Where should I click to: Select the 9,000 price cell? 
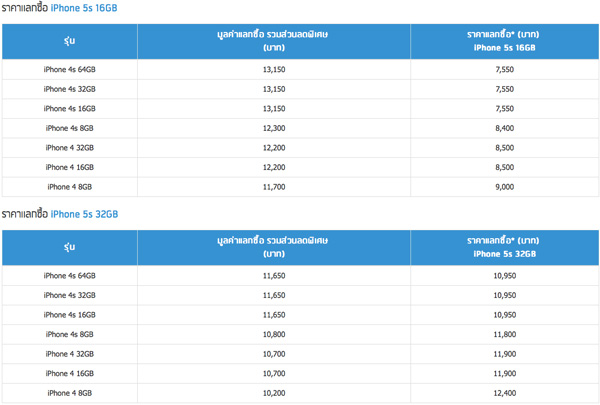click(504, 186)
